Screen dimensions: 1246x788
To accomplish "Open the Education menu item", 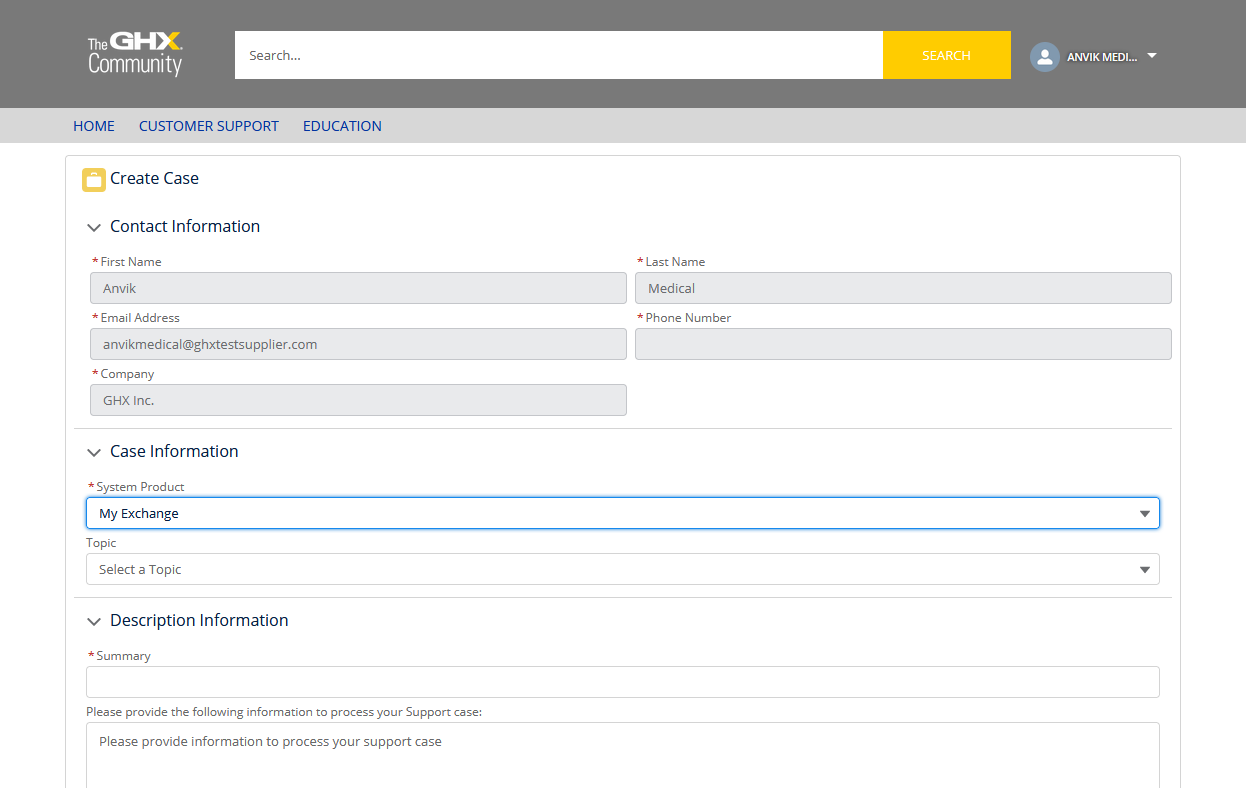I will point(342,126).
